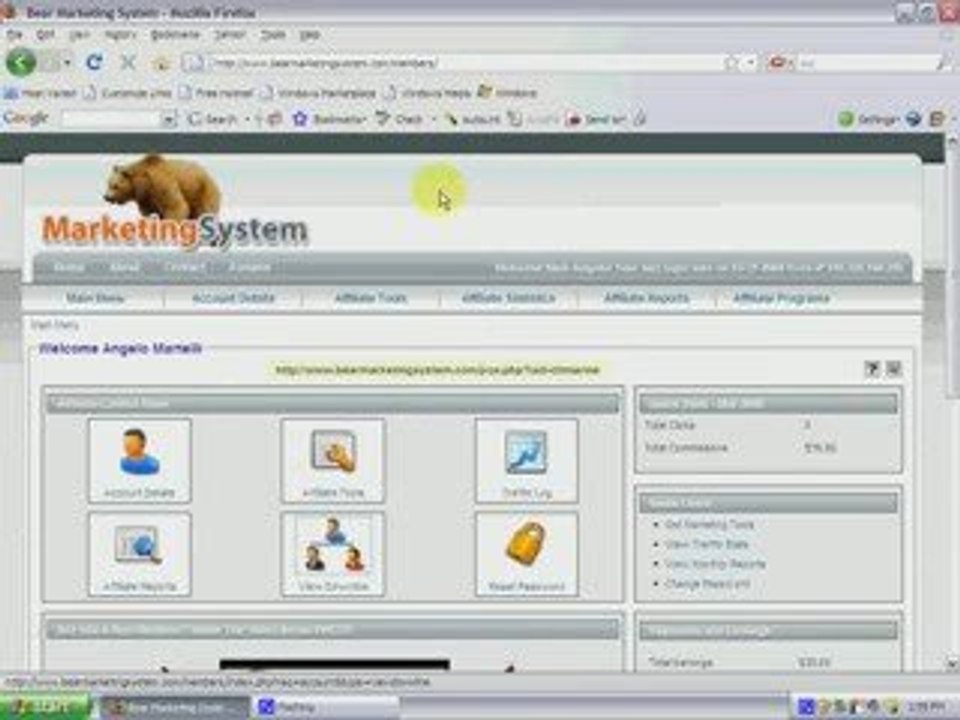Open the View menu
This screenshot has height=720, width=960.
(80, 34)
